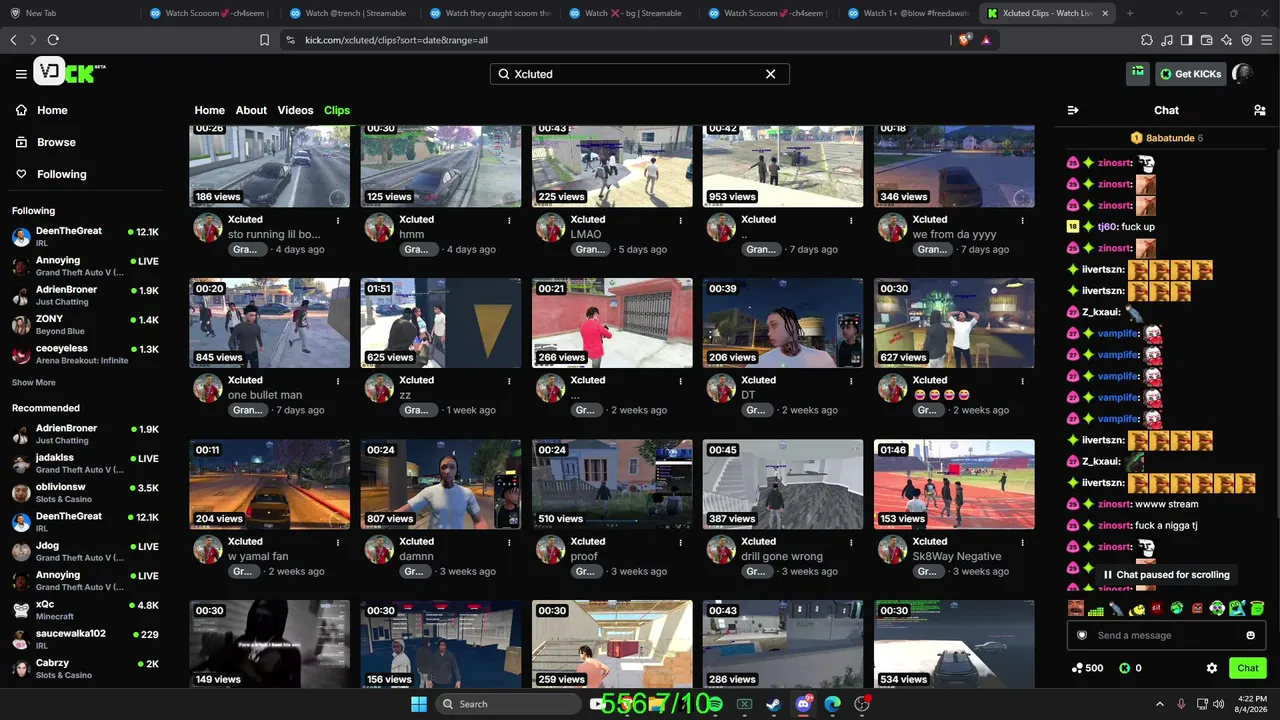Screen dimensions: 1280x720
Task: Open options menu for 'w yamal fan' clip
Action: point(338,542)
